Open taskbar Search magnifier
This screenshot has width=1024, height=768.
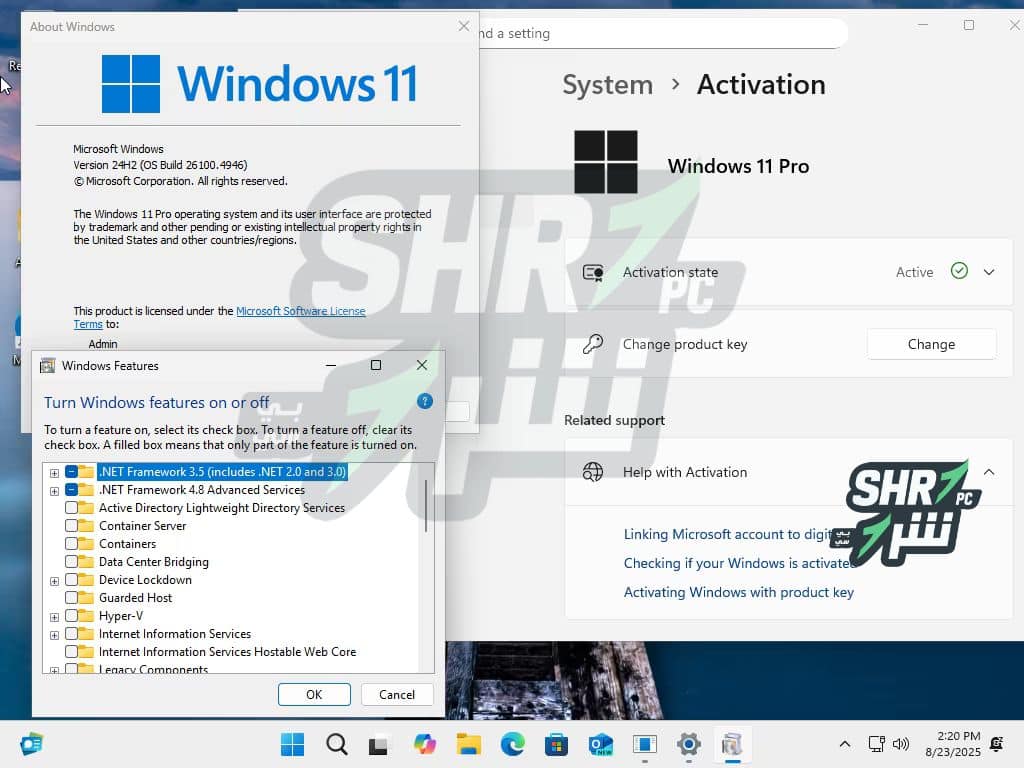coord(336,744)
